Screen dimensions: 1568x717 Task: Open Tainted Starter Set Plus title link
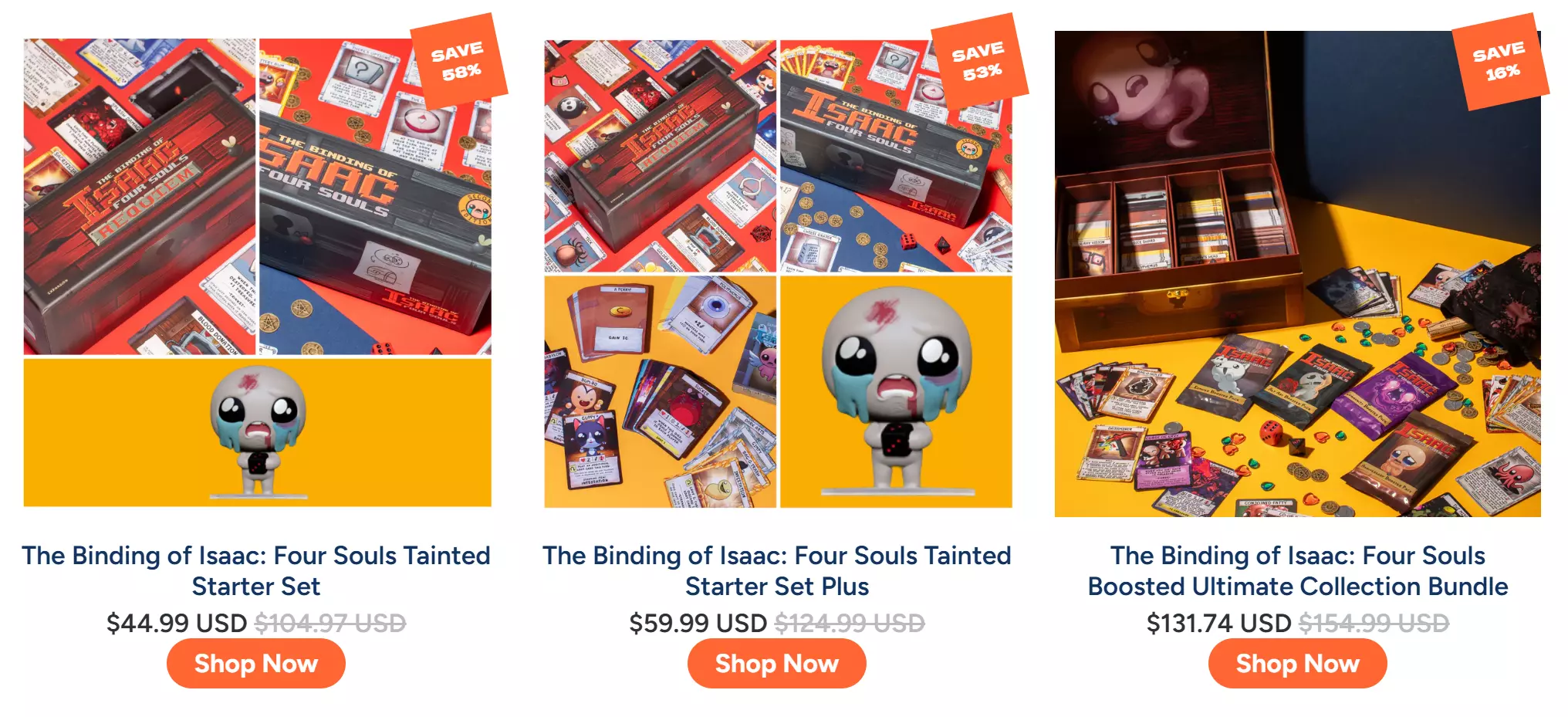coord(777,571)
